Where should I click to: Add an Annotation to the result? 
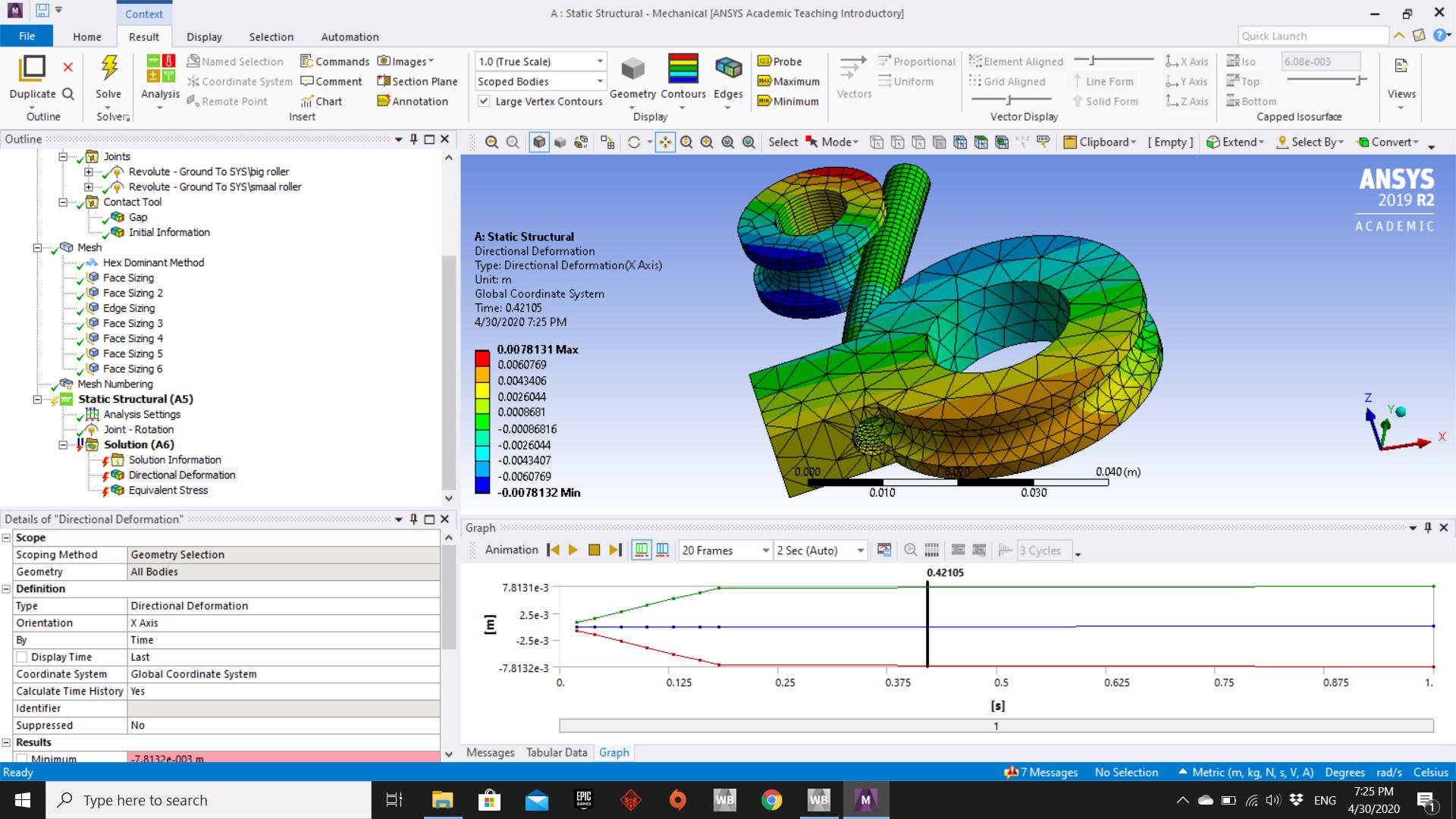pyautogui.click(x=413, y=101)
